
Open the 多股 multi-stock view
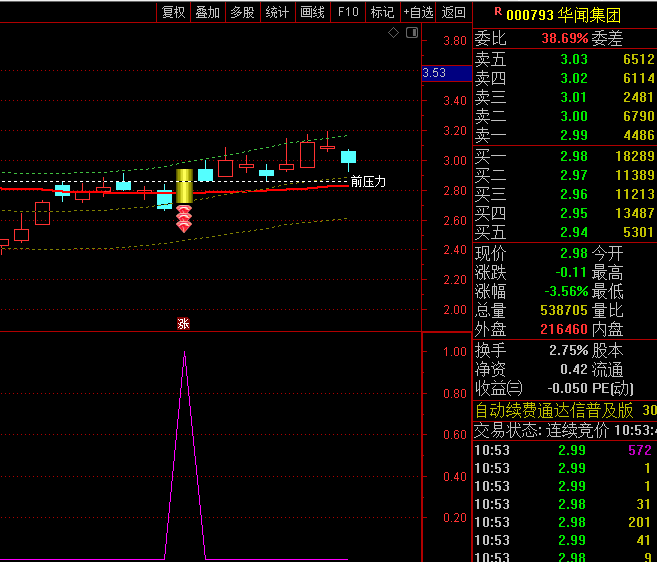coord(242,12)
